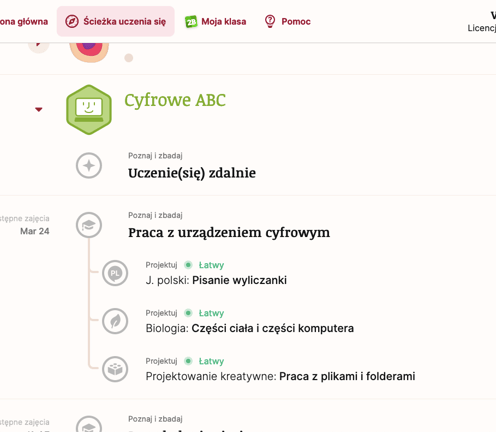This screenshot has height=432, width=496.
Task: Click the brick icon for Projektowanie kreatywne
Action: coord(115,369)
